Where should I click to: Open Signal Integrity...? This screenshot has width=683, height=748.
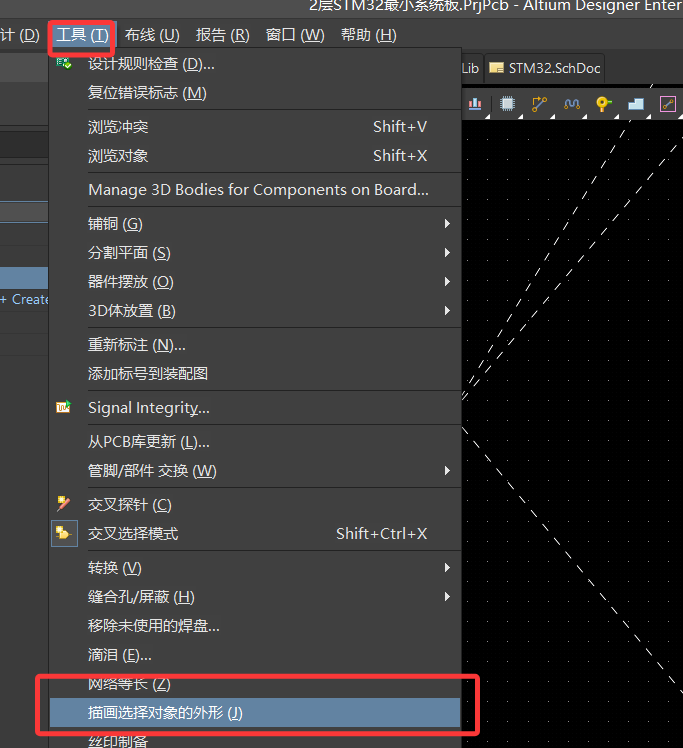[255, 408]
